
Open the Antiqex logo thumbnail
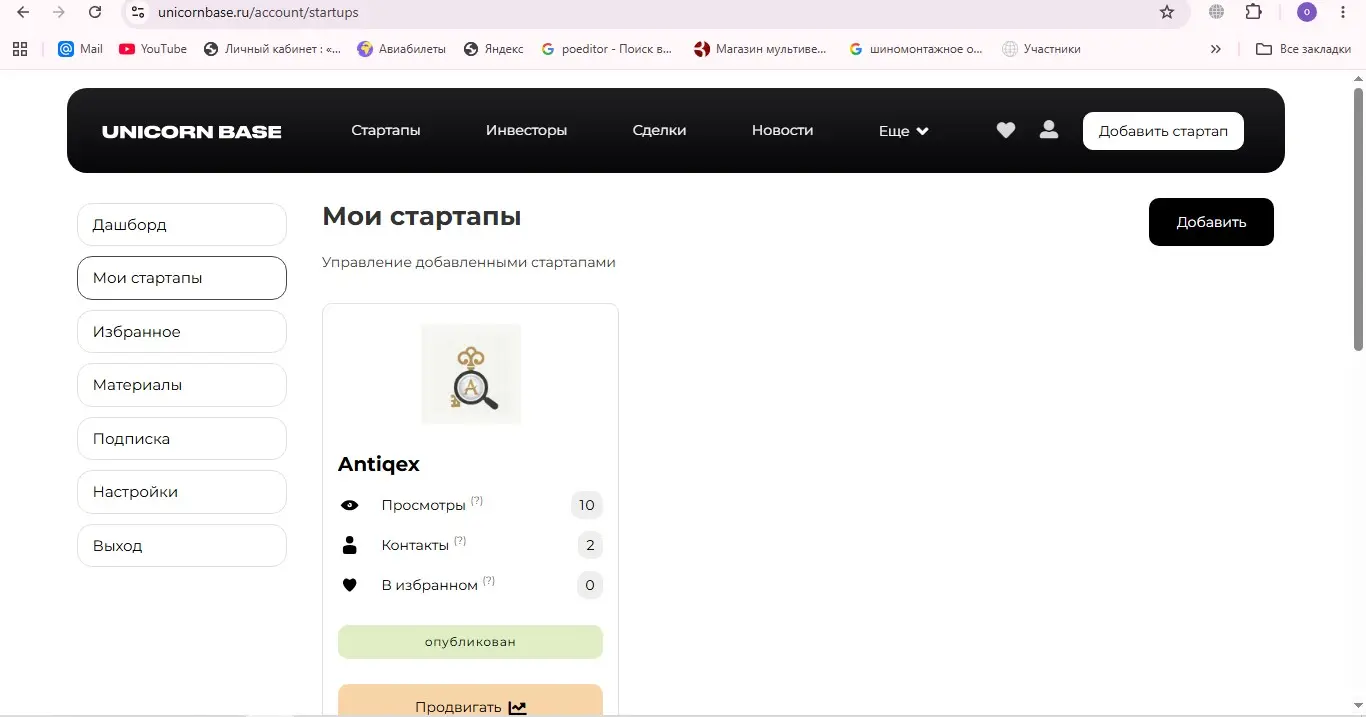[x=471, y=374]
